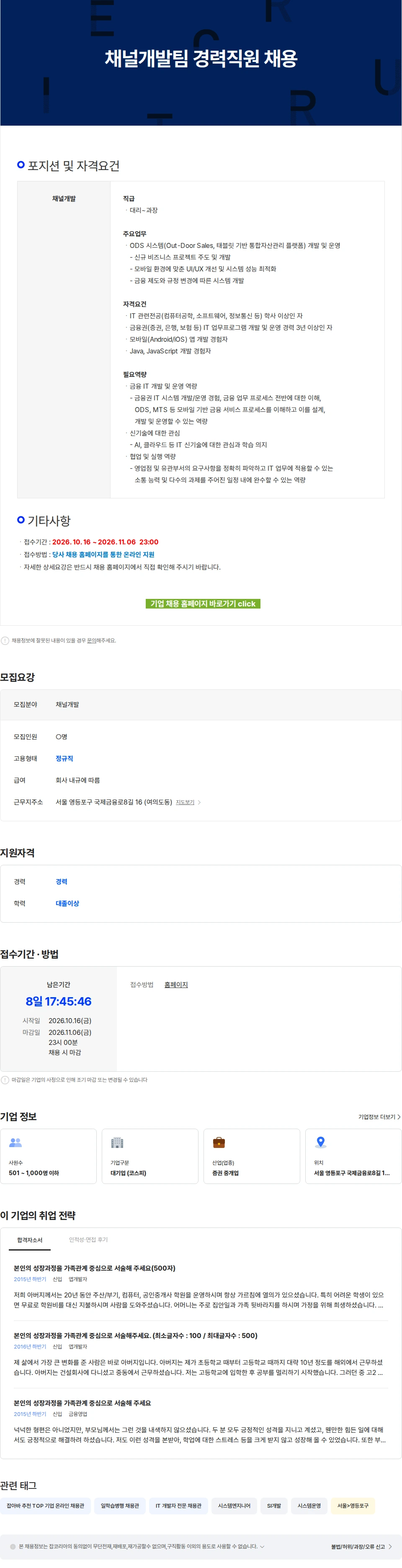402x1568 pixels.
Task: Click the 시스템엔지니어 tag
Action: [x=234, y=1506]
